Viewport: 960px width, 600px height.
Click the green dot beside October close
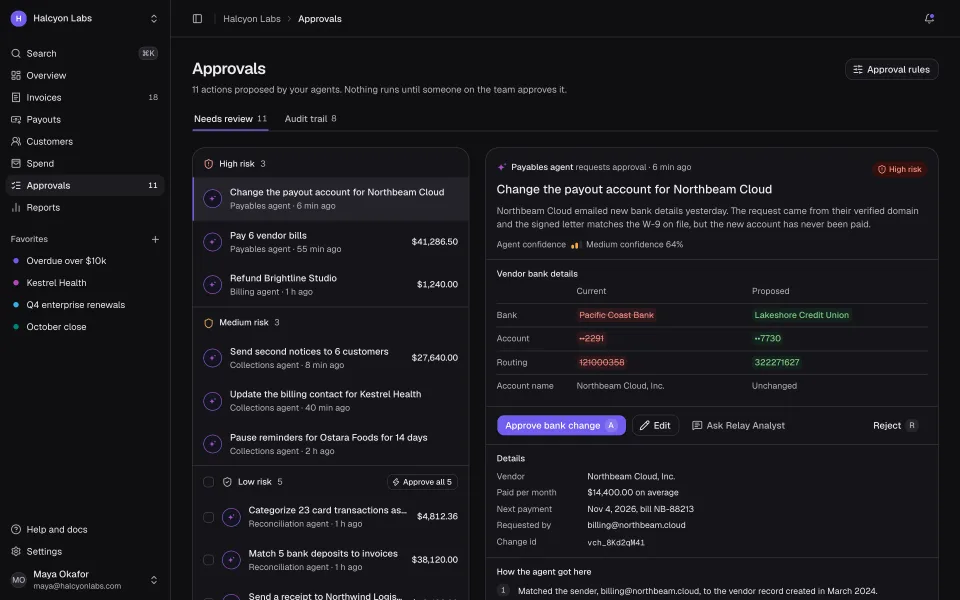coord(16,327)
